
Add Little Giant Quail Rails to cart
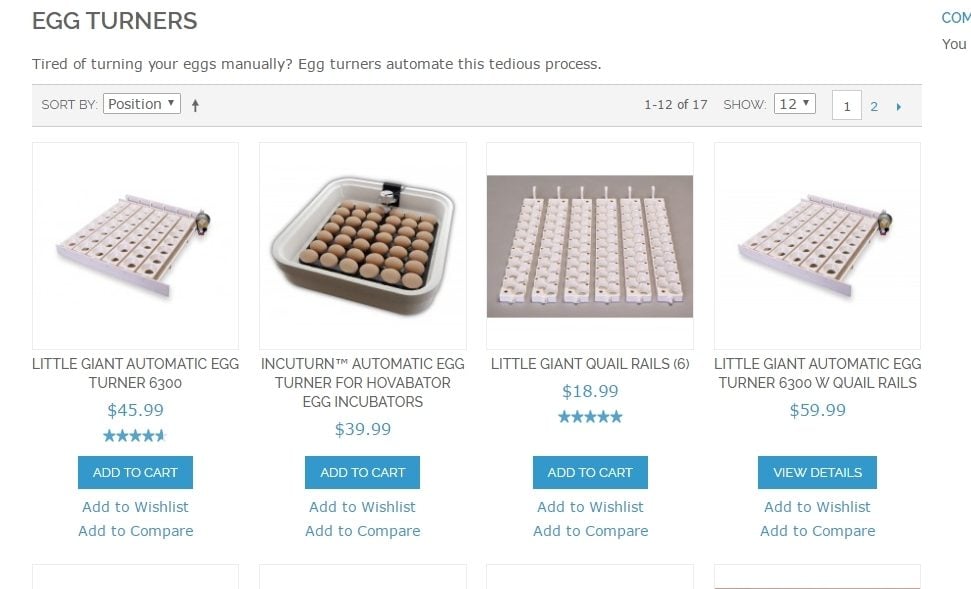tap(590, 472)
